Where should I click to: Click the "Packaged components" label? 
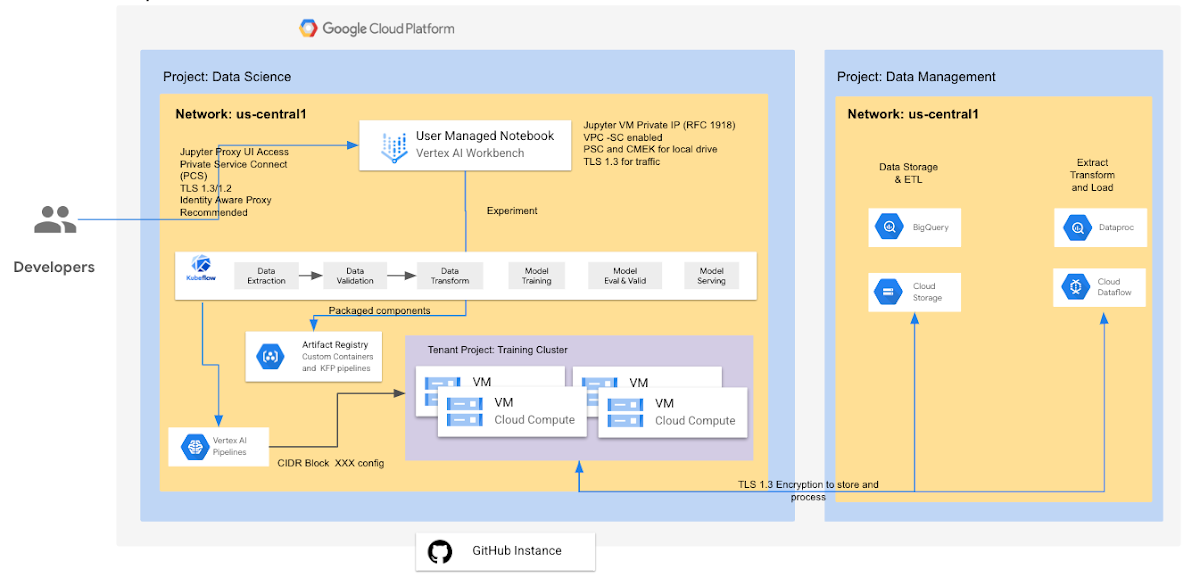(x=379, y=311)
